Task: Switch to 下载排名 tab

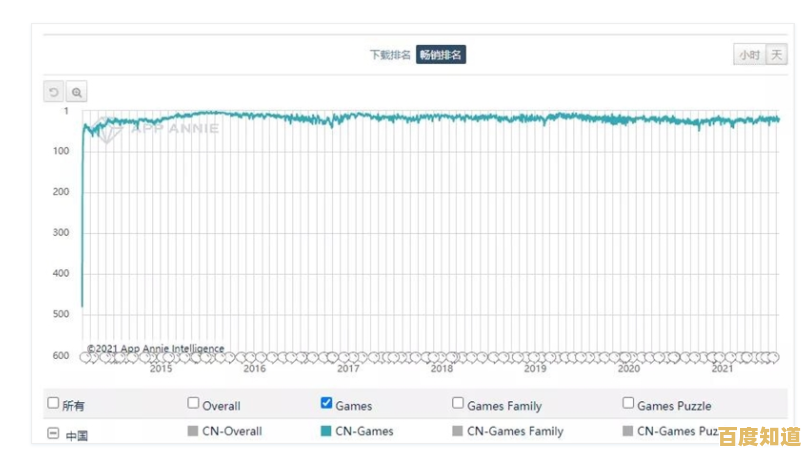Action: [x=390, y=55]
